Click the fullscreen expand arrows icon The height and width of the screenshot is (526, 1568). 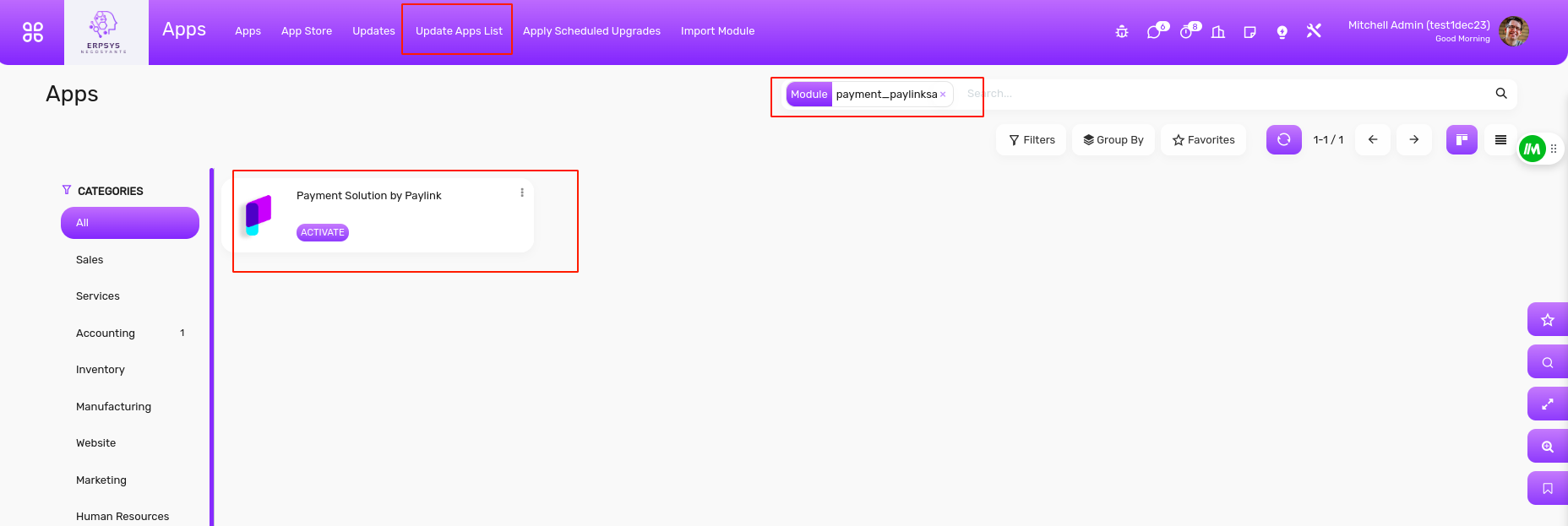(1547, 404)
